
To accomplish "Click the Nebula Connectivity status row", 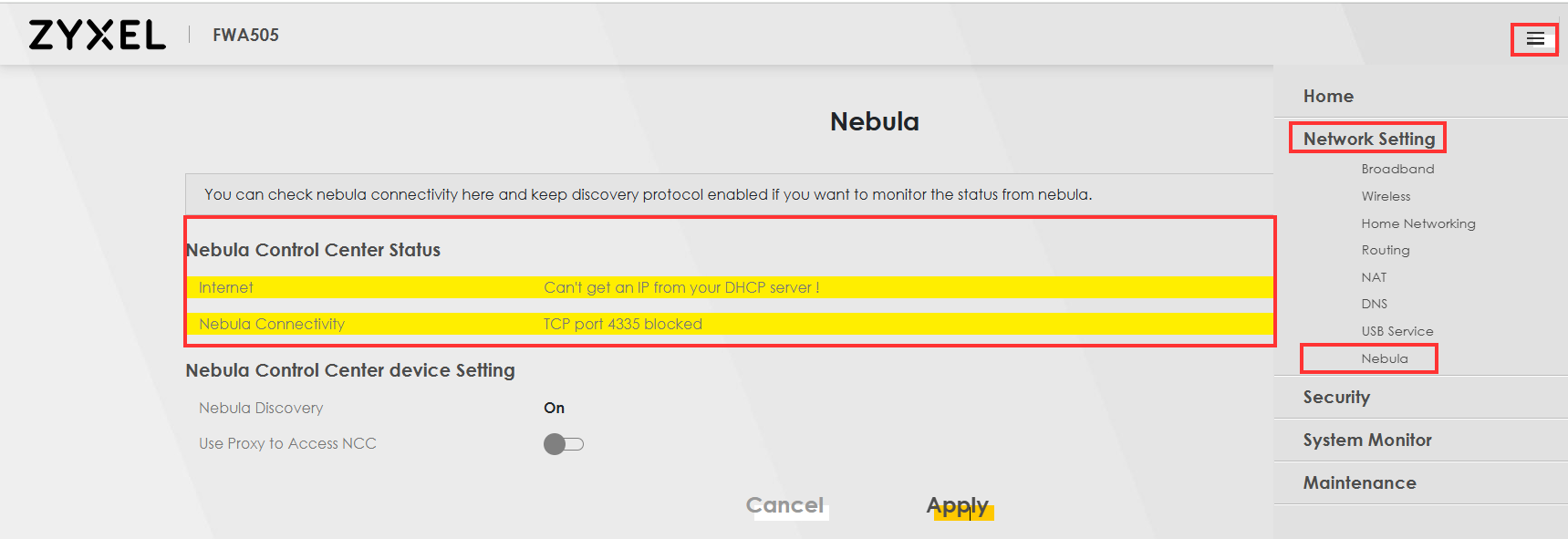I will (729, 324).
